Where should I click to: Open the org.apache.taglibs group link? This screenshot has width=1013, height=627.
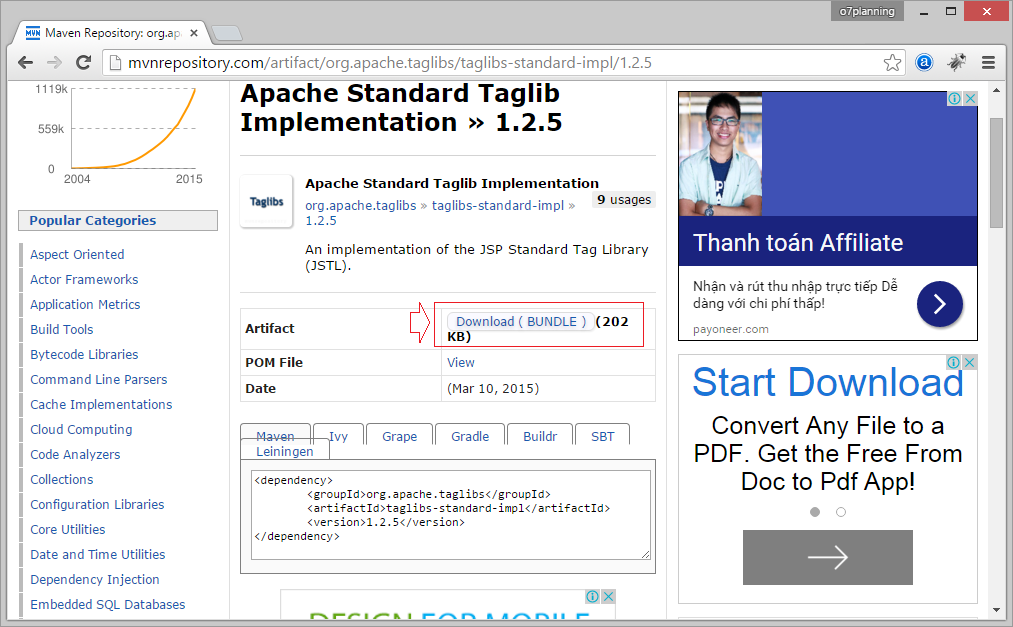pos(360,205)
